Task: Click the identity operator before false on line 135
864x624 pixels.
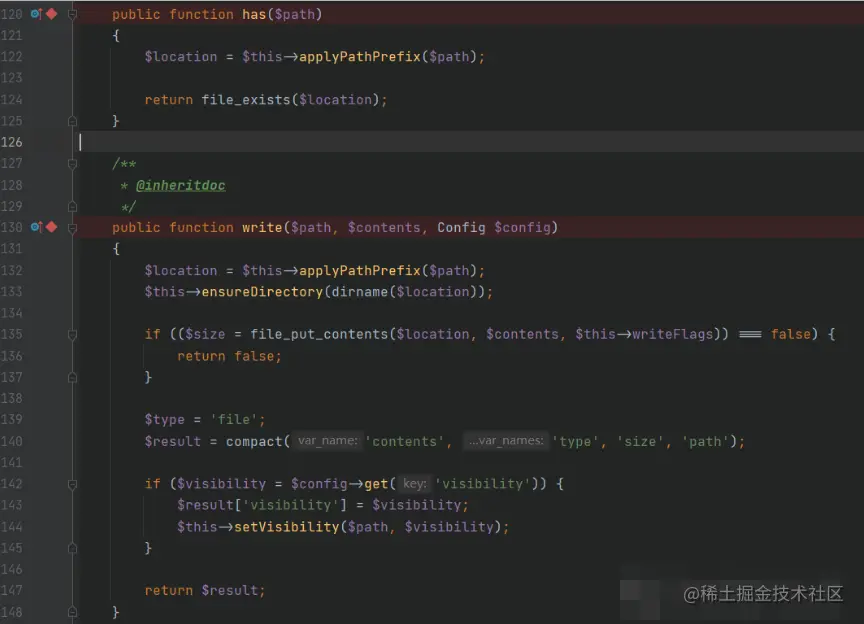Action: click(750, 334)
